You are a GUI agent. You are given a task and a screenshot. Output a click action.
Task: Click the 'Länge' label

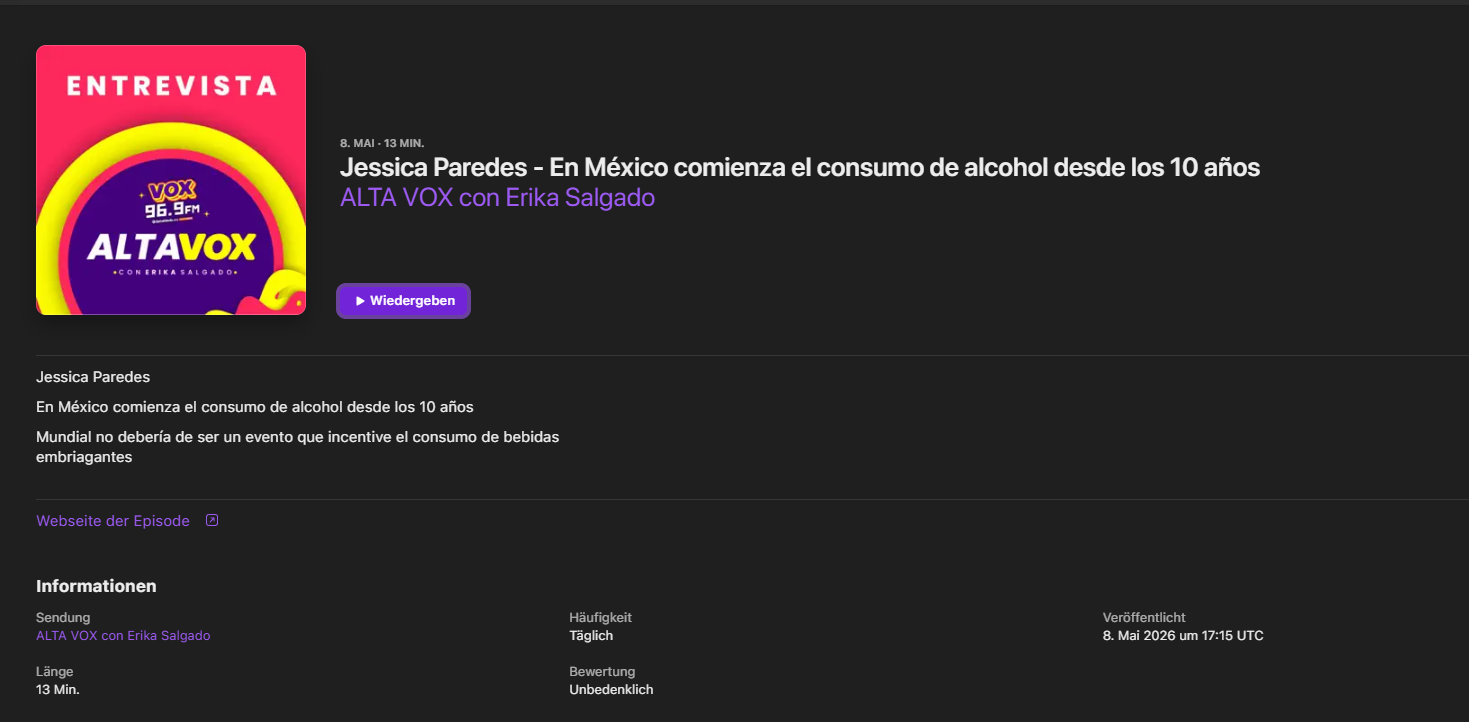pos(55,672)
